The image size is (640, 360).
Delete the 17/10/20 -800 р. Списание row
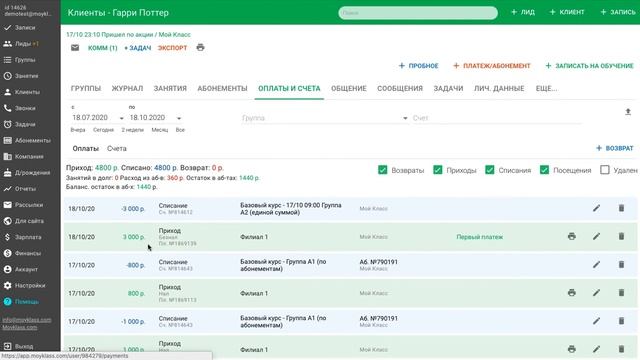pyautogui.click(x=621, y=264)
